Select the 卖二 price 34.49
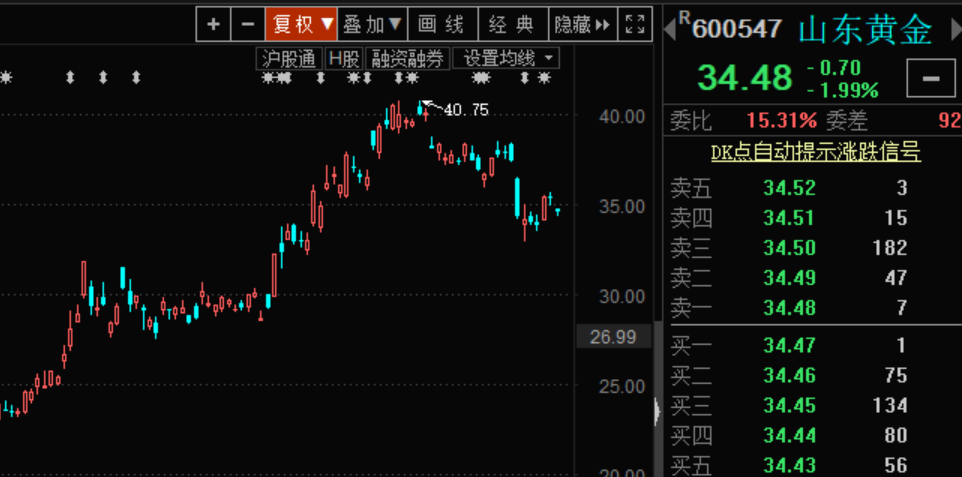The image size is (962, 477). [790, 278]
